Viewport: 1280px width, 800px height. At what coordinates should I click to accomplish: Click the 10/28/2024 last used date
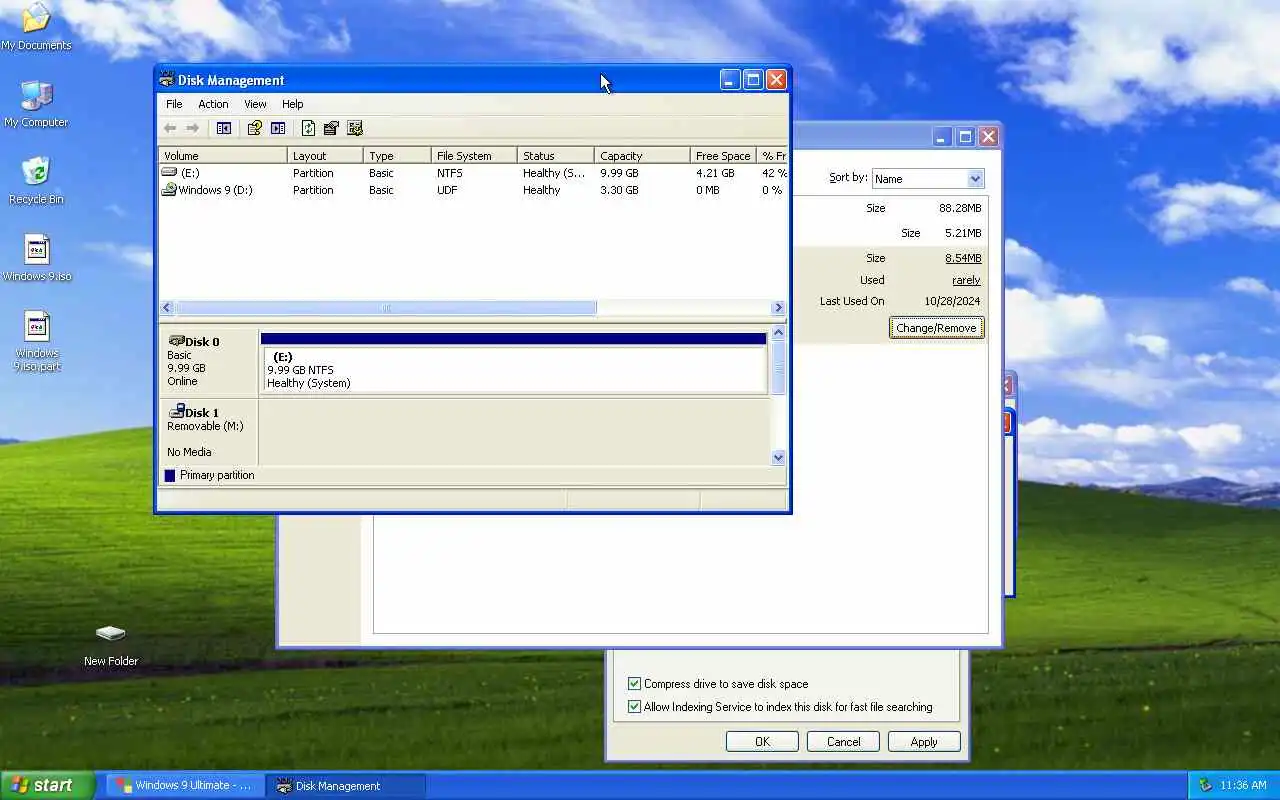pyautogui.click(x=952, y=301)
